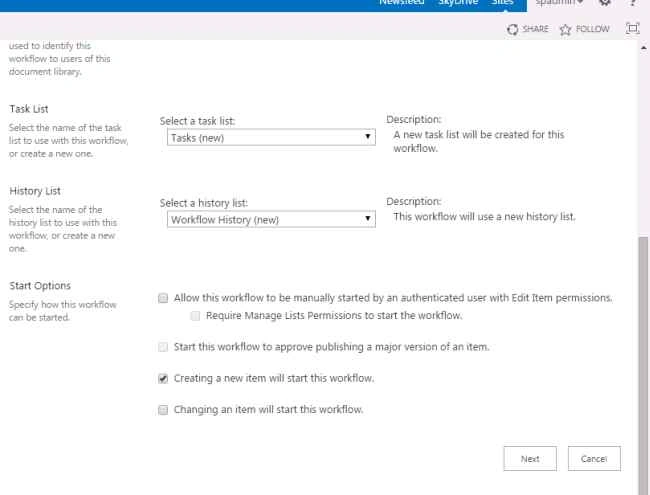Check Changing an item starts workflow
This screenshot has width=650, height=495.
[163, 410]
